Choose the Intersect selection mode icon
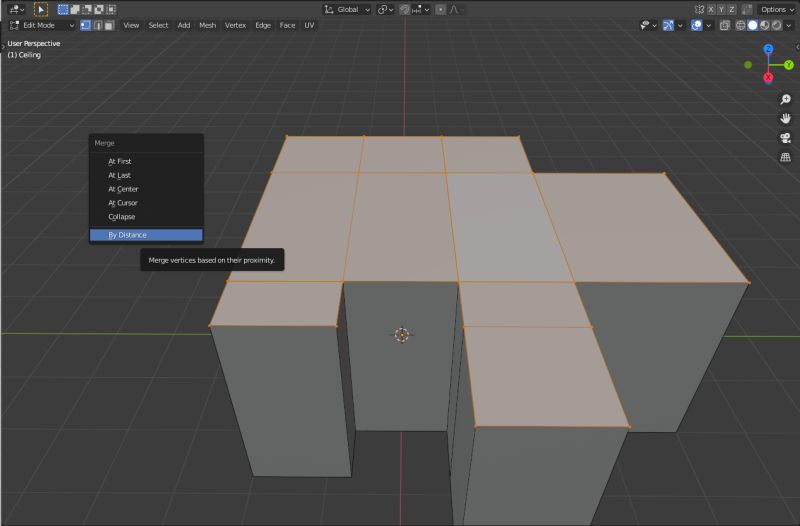This screenshot has width=800, height=526. [x=111, y=9]
